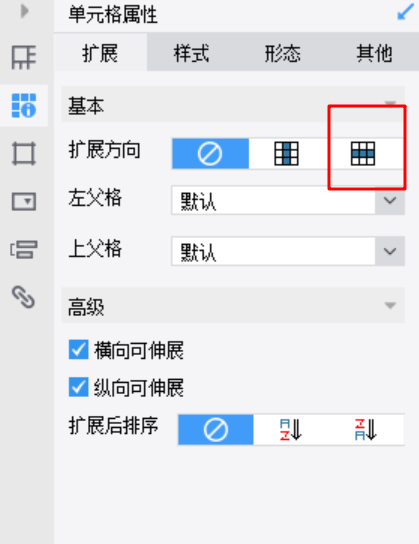The height and width of the screenshot is (544, 419).
Task: Open the conditional attributes sidebar icon
Action: (24, 250)
